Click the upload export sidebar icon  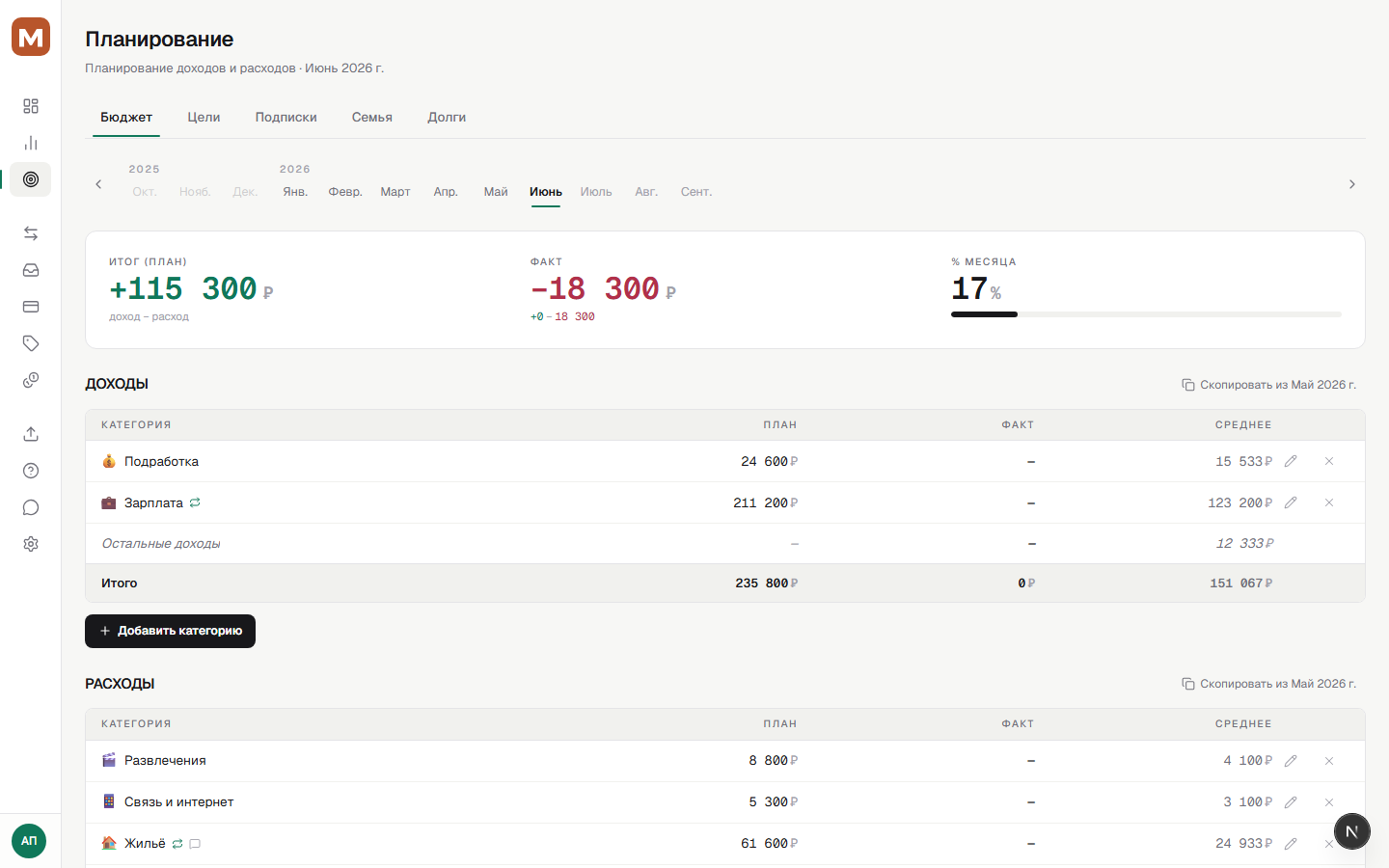coord(31,434)
